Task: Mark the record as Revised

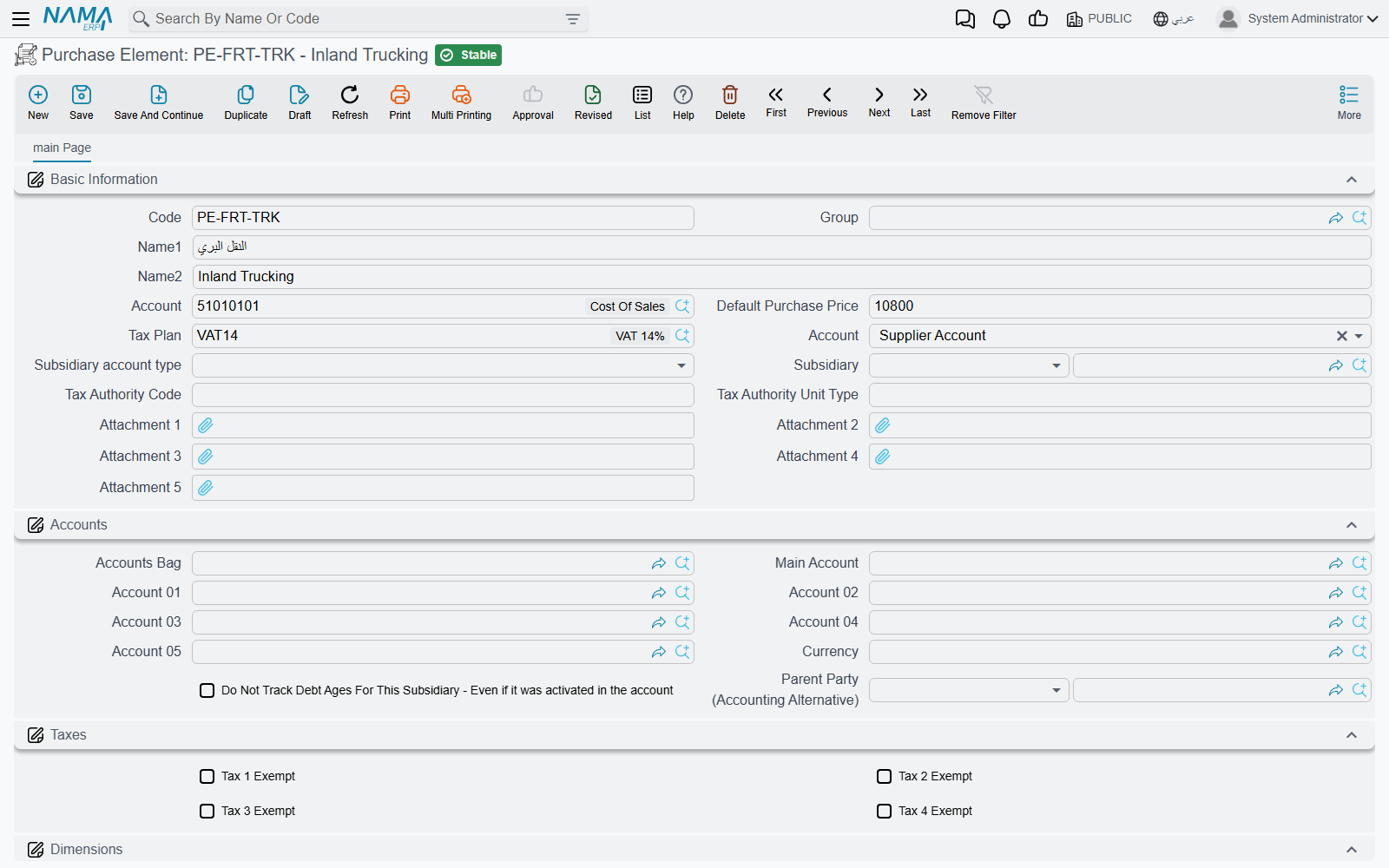Action: click(593, 102)
